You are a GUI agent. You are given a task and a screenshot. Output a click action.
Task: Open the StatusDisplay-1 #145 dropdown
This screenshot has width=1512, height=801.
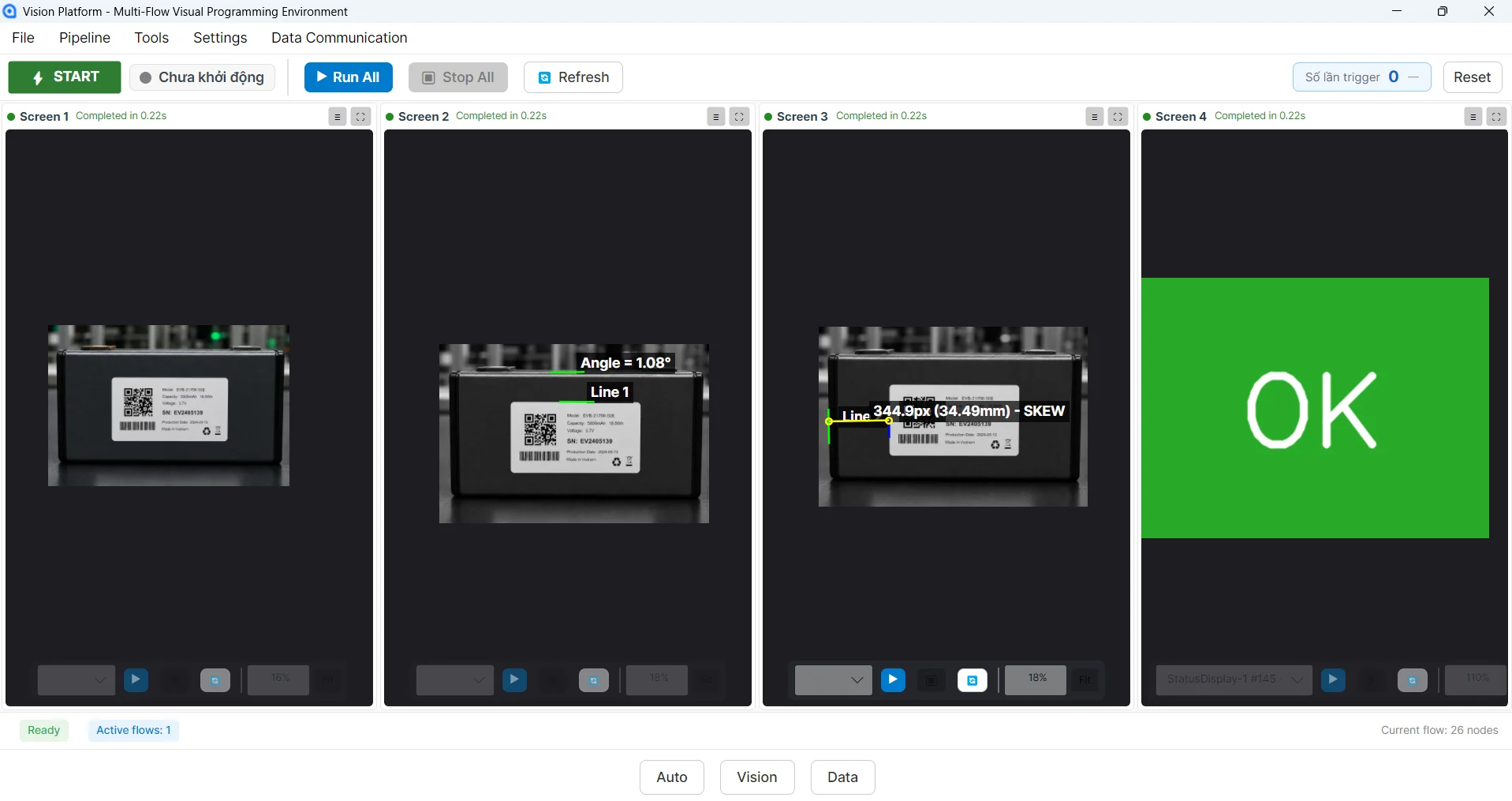coord(1234,679)
